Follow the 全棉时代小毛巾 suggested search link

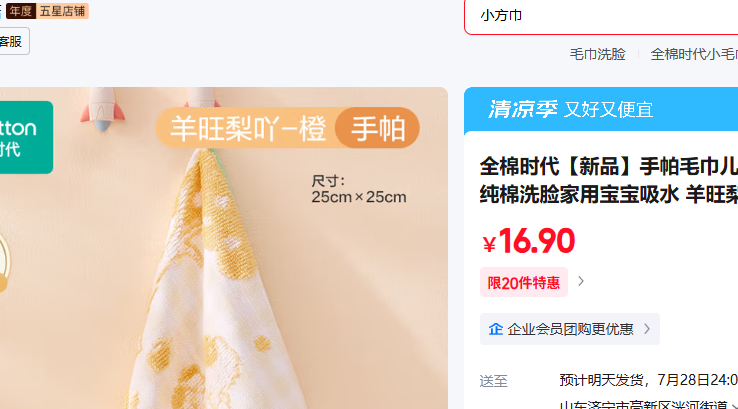pyautogui.click(x=694, y=54)
